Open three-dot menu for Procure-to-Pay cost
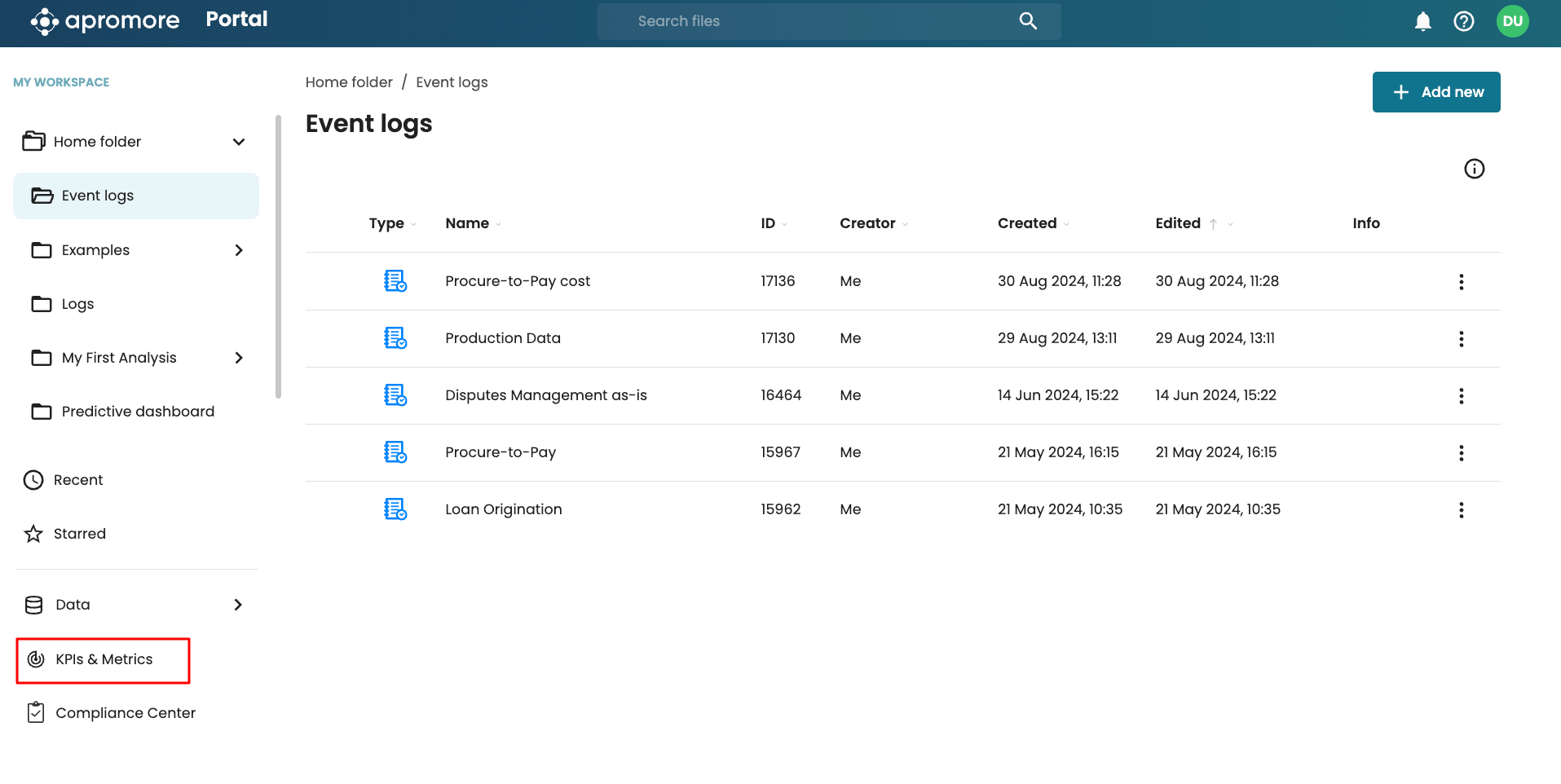1561x784 pixels. (1461, 282)
